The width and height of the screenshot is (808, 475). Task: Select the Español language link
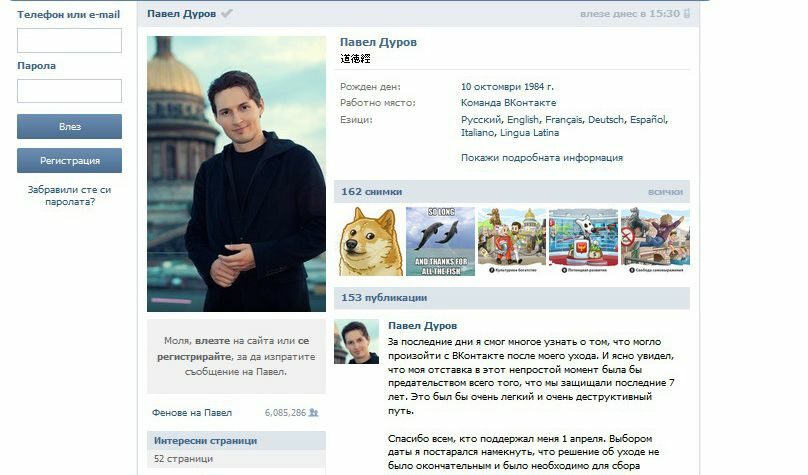pos(647,120)
